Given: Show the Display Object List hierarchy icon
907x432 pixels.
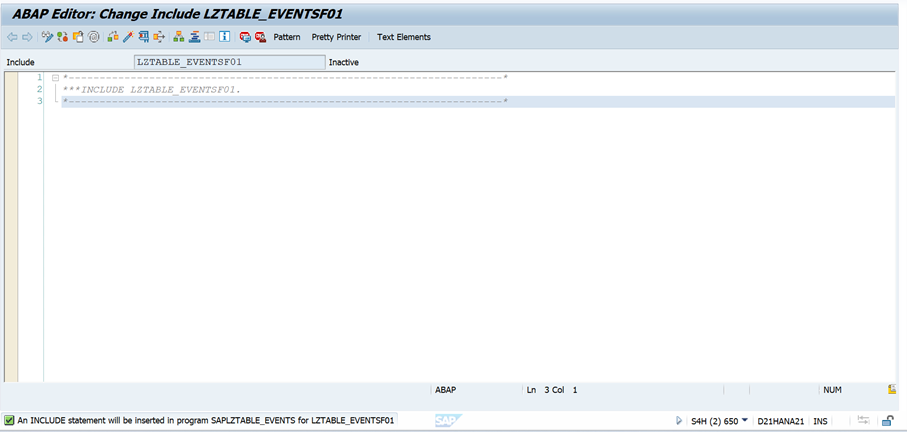Looking at the screenshot, I should coord(178,37).
